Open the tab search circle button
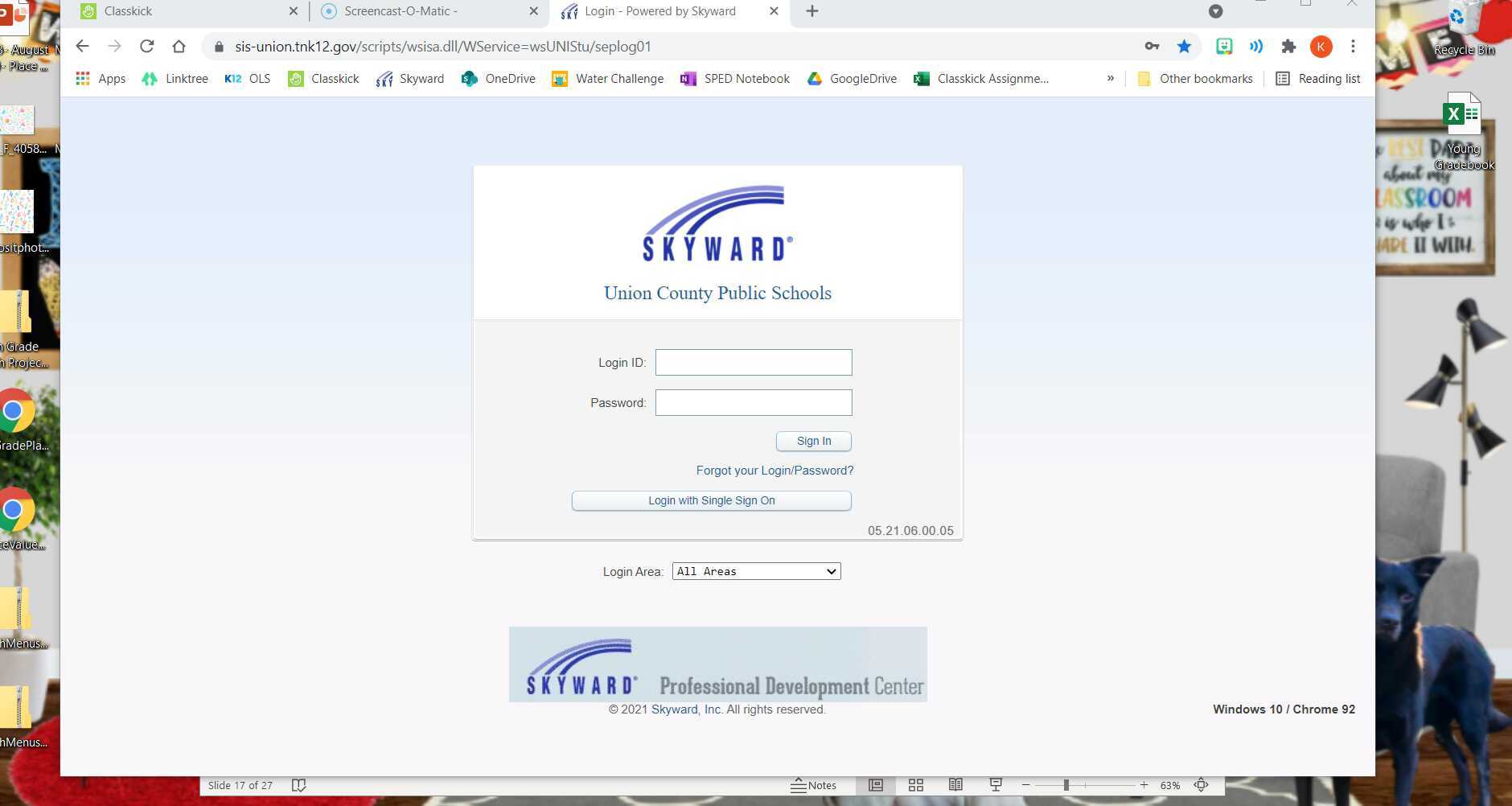The height and width of the screenshot is (806, 1512). (x=1216, y=11)
